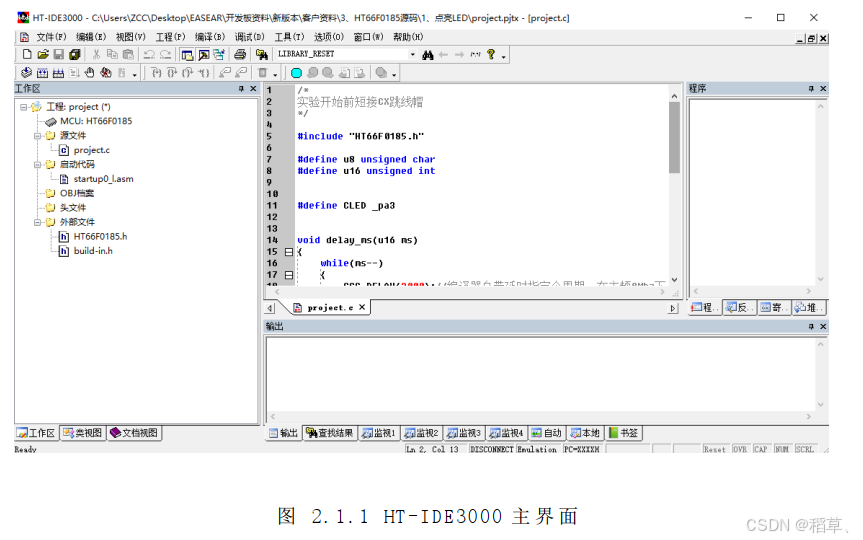Fold code block at line 17
The width and height of the screenshot is (863, 540).
288,275
